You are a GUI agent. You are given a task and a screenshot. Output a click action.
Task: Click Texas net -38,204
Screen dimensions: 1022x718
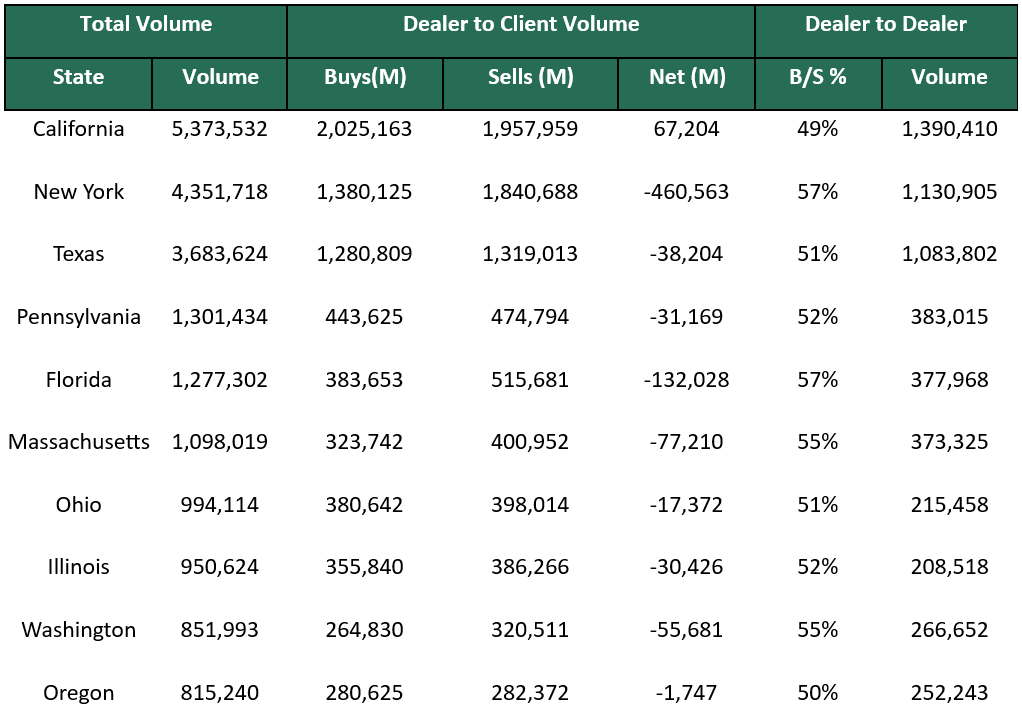[x=686, y=253]
